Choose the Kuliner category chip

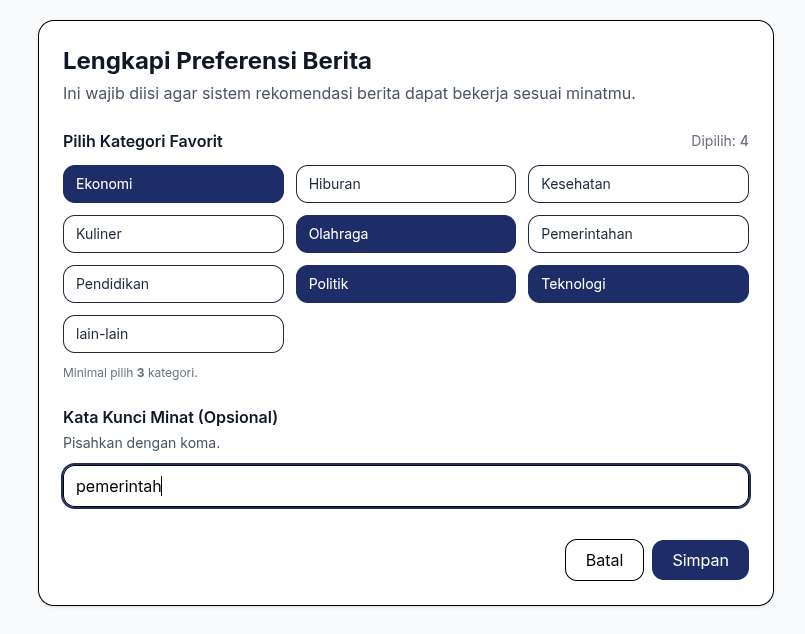[x=174, y=234]
